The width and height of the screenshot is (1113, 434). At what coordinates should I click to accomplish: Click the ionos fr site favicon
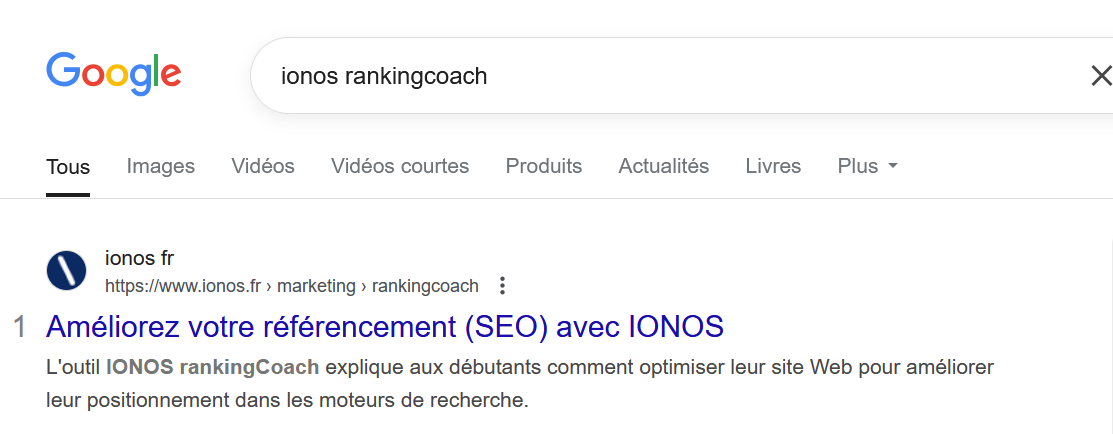coord(67,271)
